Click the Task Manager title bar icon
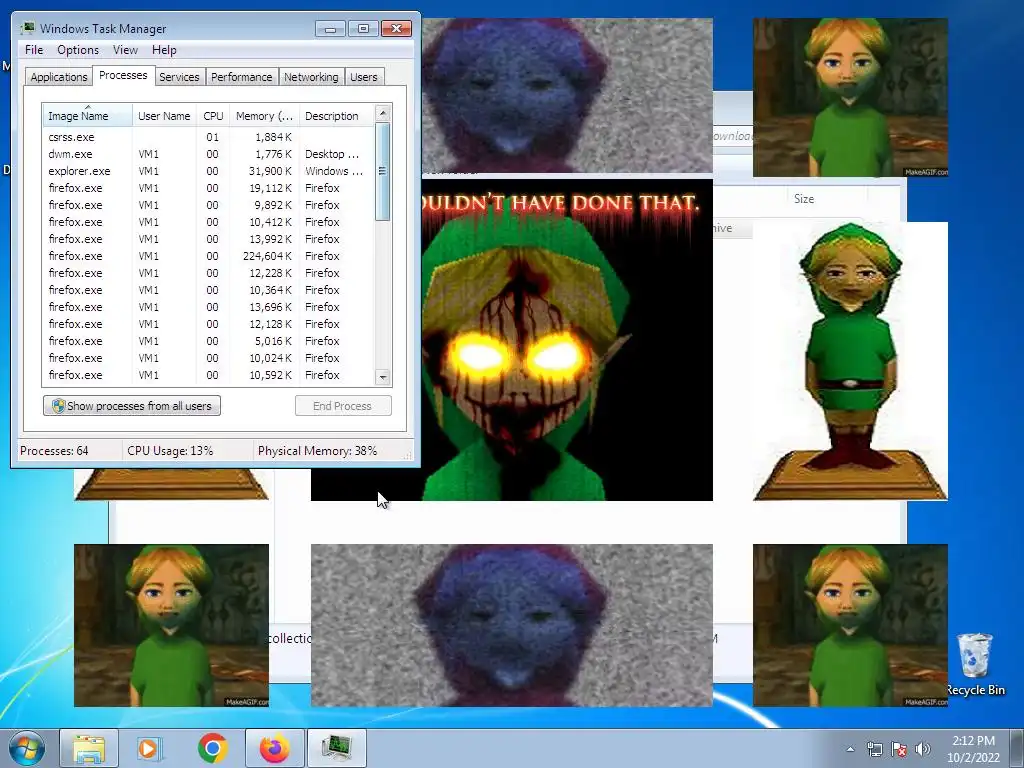The image size is (1024, 768). click(27, 29)
